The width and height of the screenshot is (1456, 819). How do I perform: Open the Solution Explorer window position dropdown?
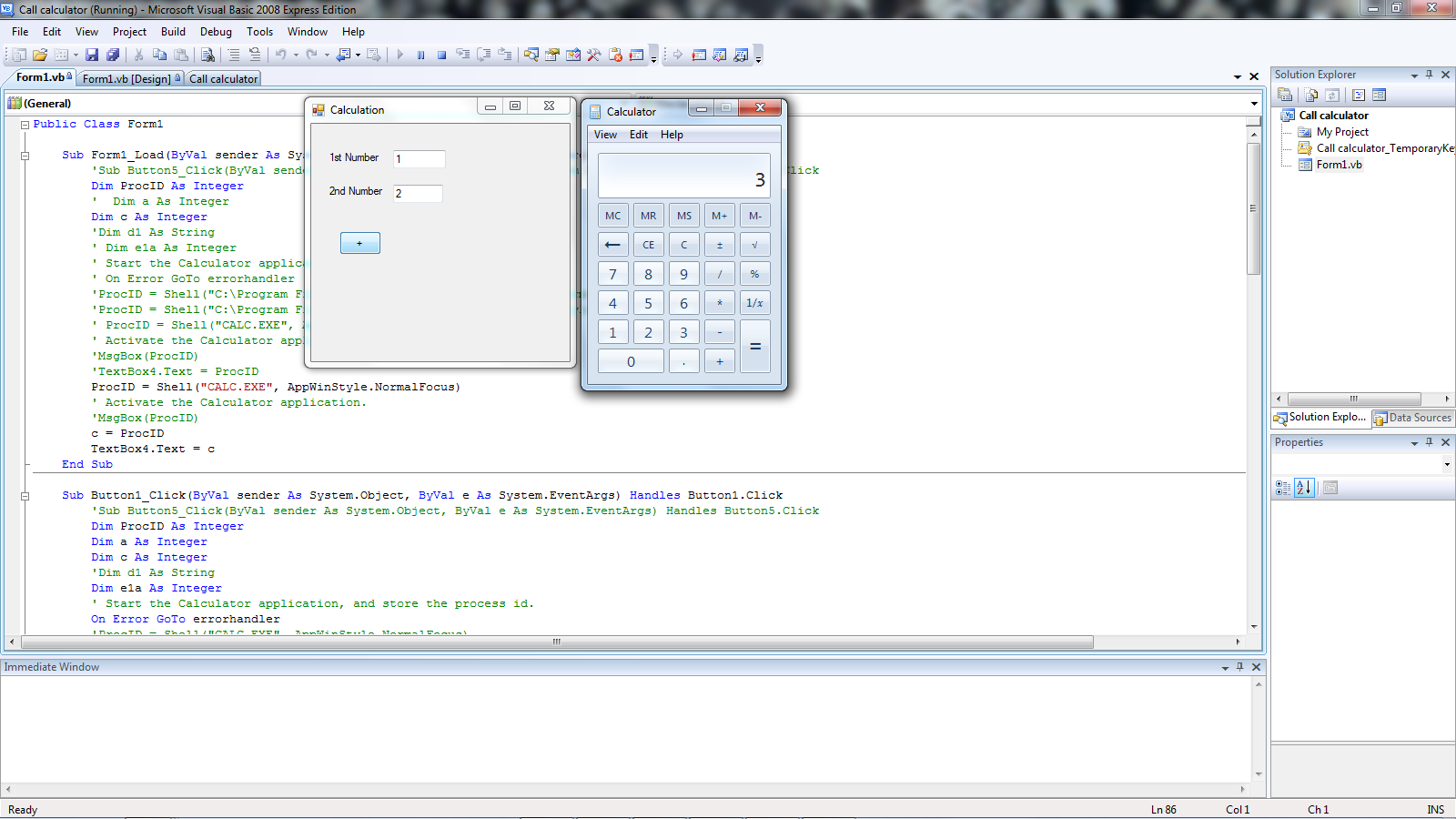pyautogui.click(x=1414, y=76)
